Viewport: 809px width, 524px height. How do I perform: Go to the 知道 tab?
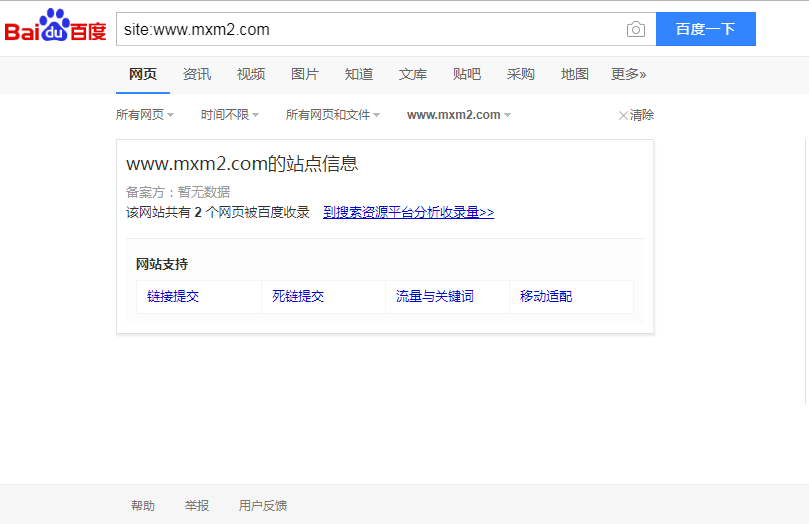359,74
